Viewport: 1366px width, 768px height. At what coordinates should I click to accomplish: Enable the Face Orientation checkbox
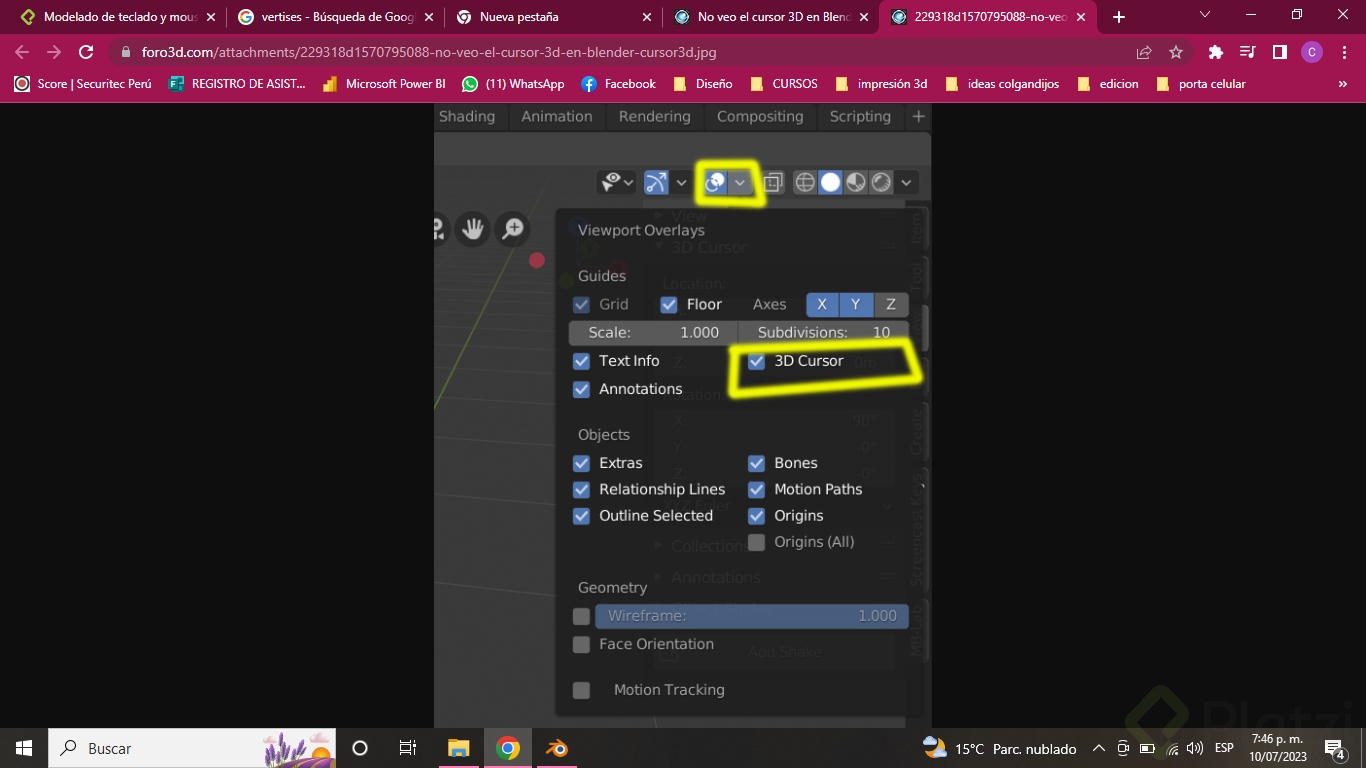581,644
